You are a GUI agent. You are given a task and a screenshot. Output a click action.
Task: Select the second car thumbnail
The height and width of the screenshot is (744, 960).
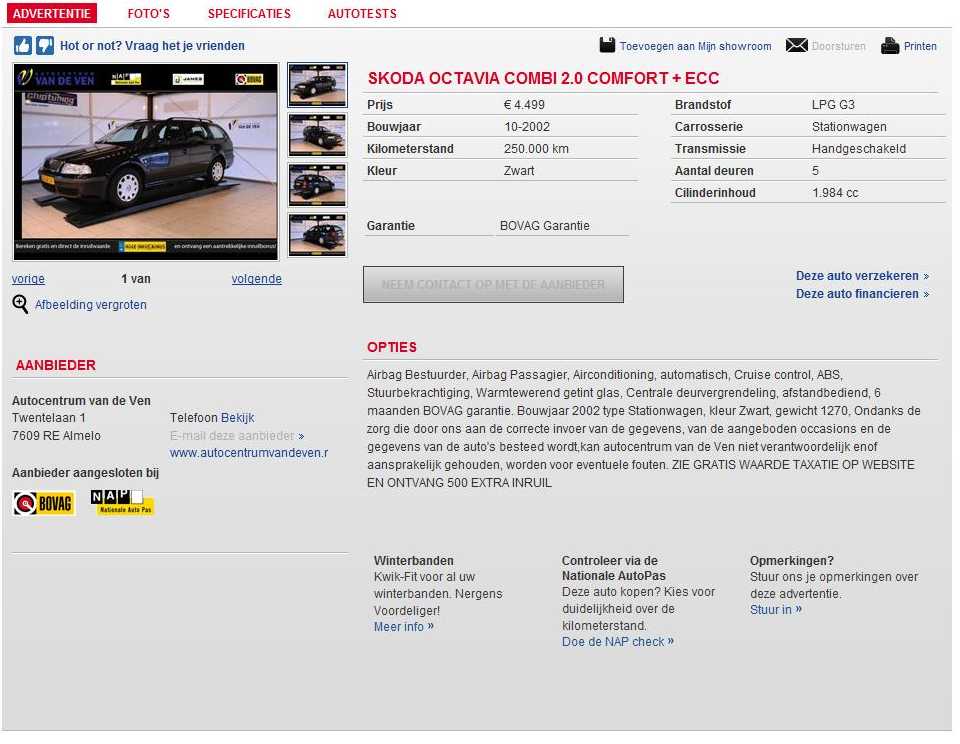click(317, 135)
